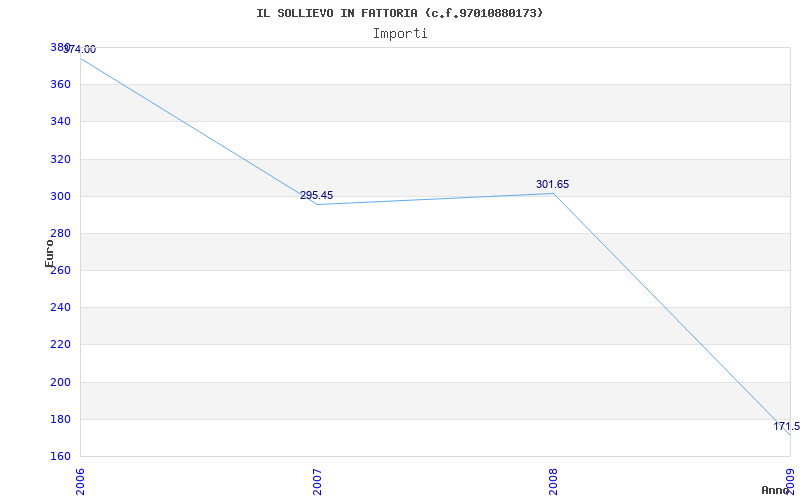Click the 171.5 data value label

coord(786,426)
